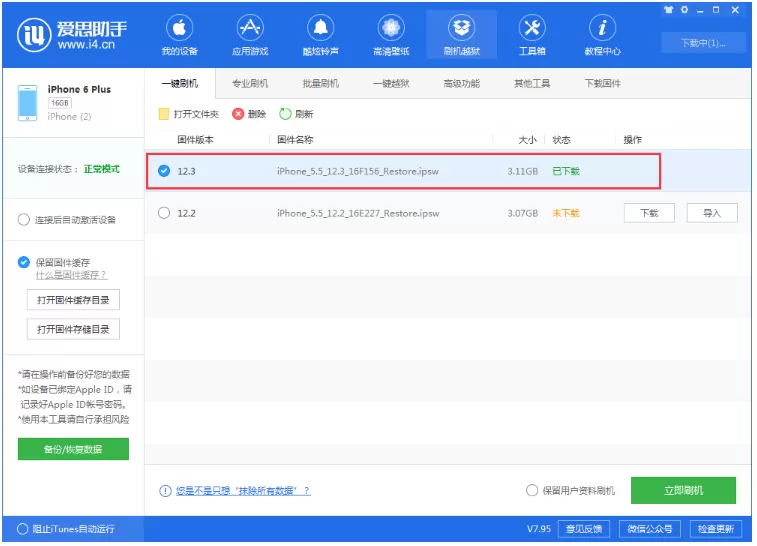The height and width of the screenshot is (546, 757).
Task: Open 我的设备 (My Device) section
Action: (x=180, y=35)
